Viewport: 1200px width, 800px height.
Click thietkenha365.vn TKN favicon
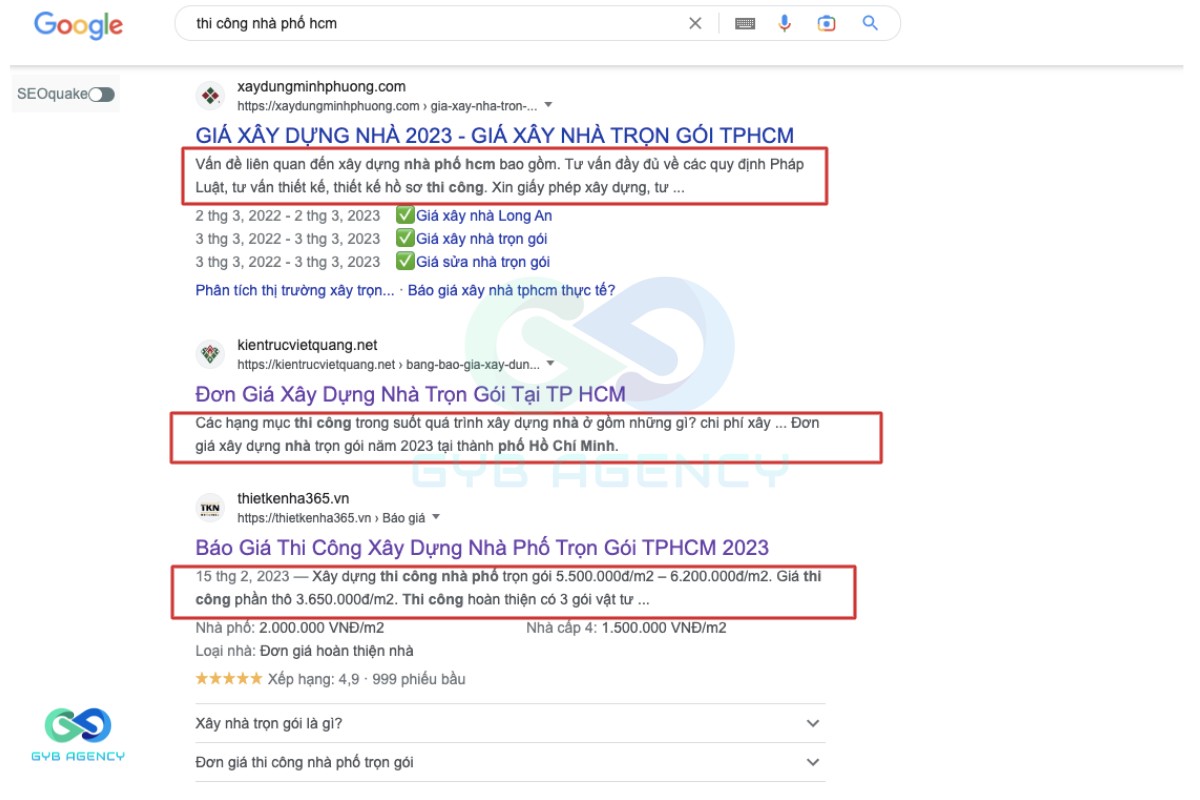click(210, 507)
